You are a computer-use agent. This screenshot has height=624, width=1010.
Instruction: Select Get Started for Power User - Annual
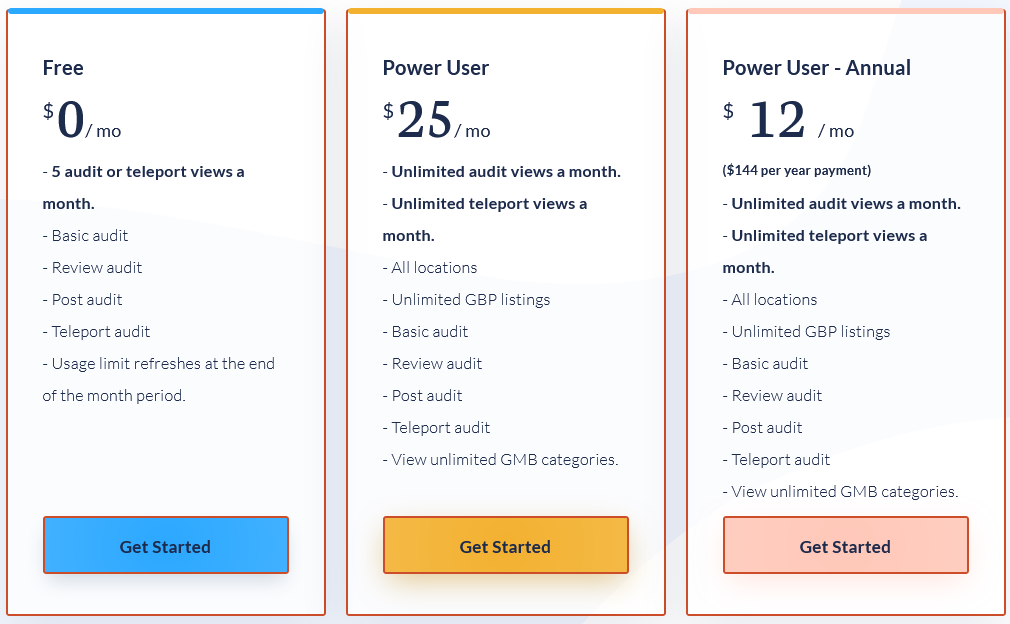(x=845, y=546)
